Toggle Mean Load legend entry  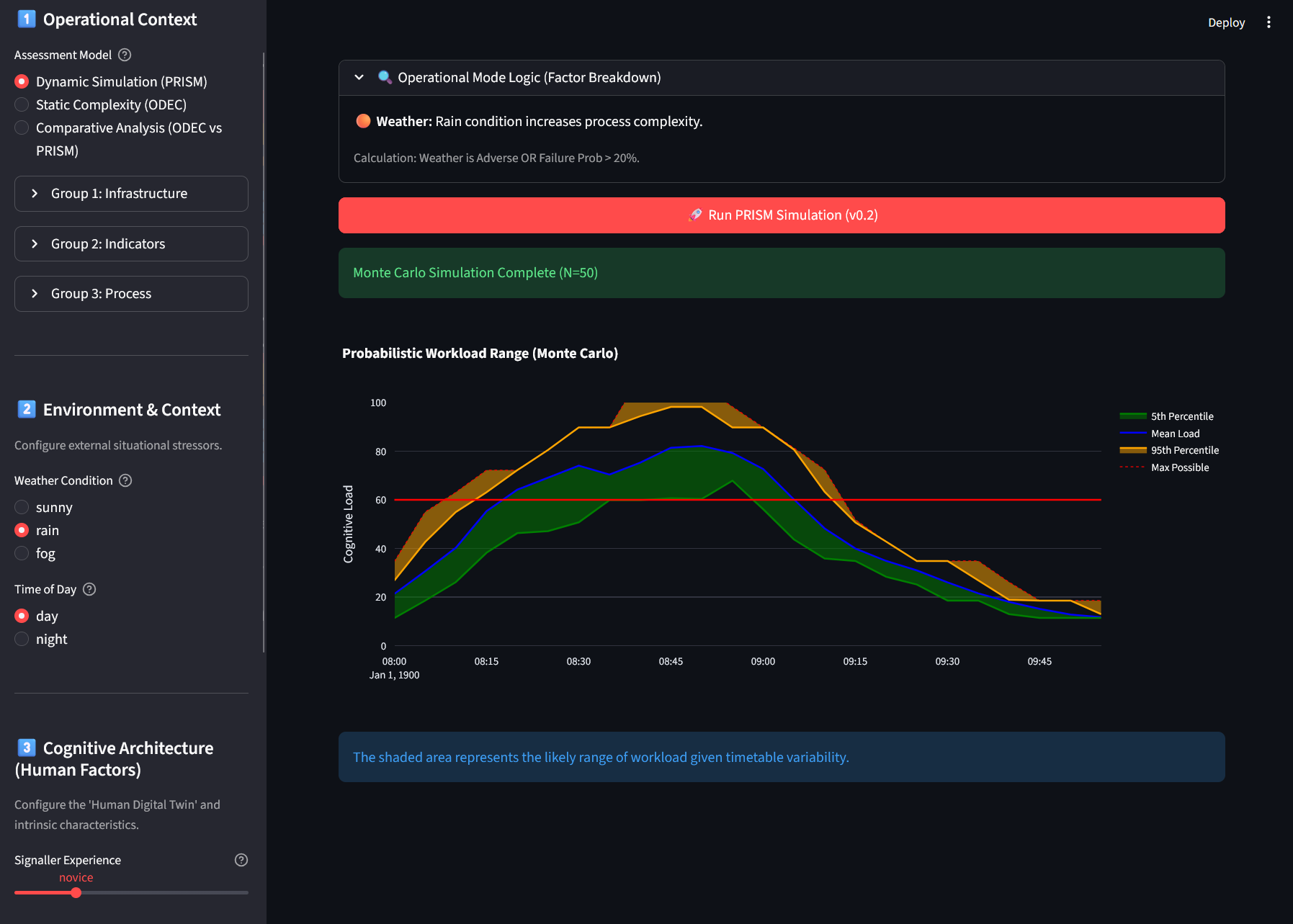pyautogui.click(x=1160, y=434)
